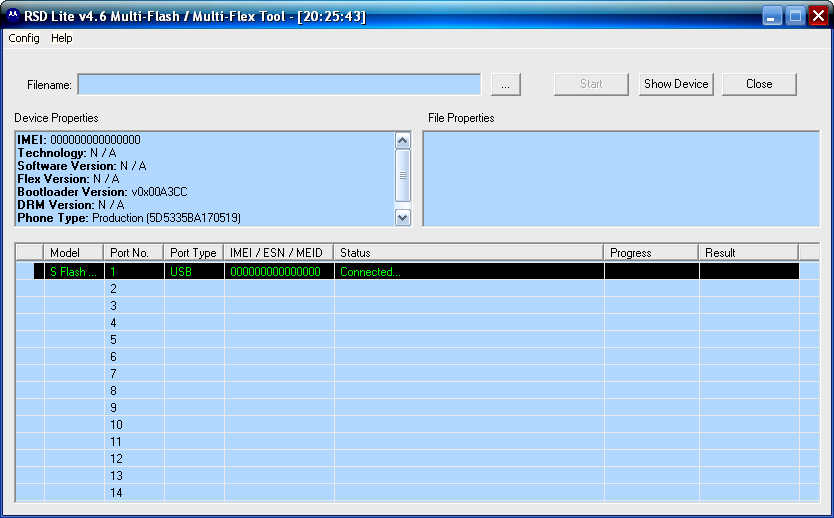Screen dimensions: 834x518
Task: Select port number 11 row
Action: tap(418, 442)
